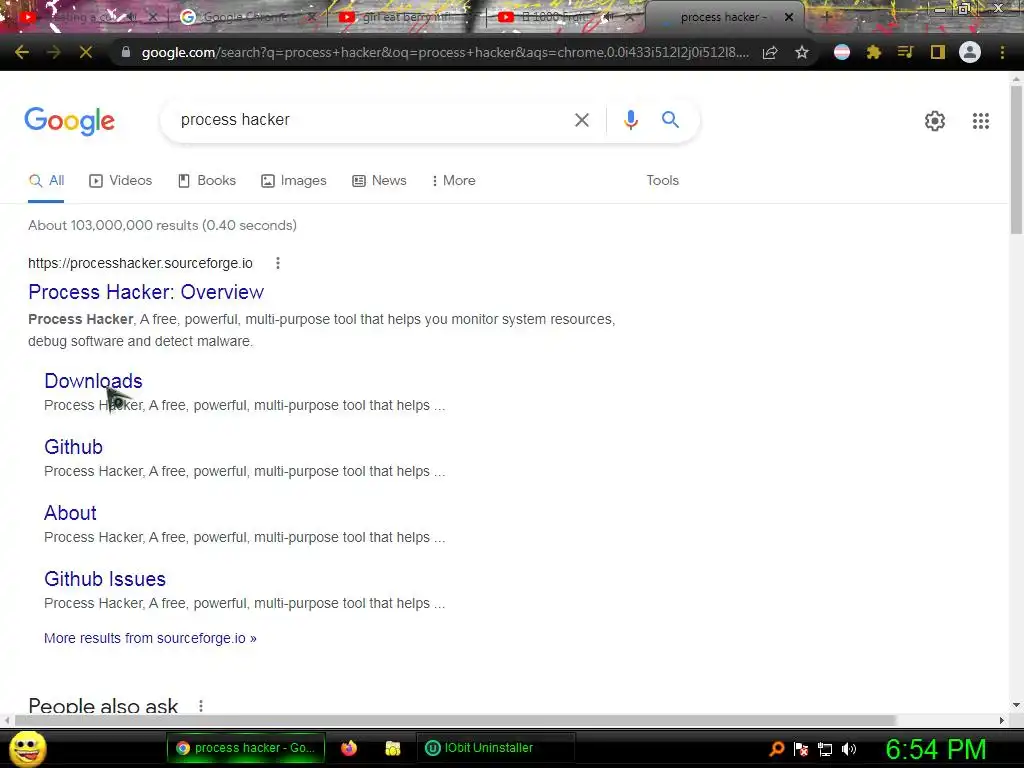Click the 6:54 PM clock
1024x768 pixels.
point(935,749)
